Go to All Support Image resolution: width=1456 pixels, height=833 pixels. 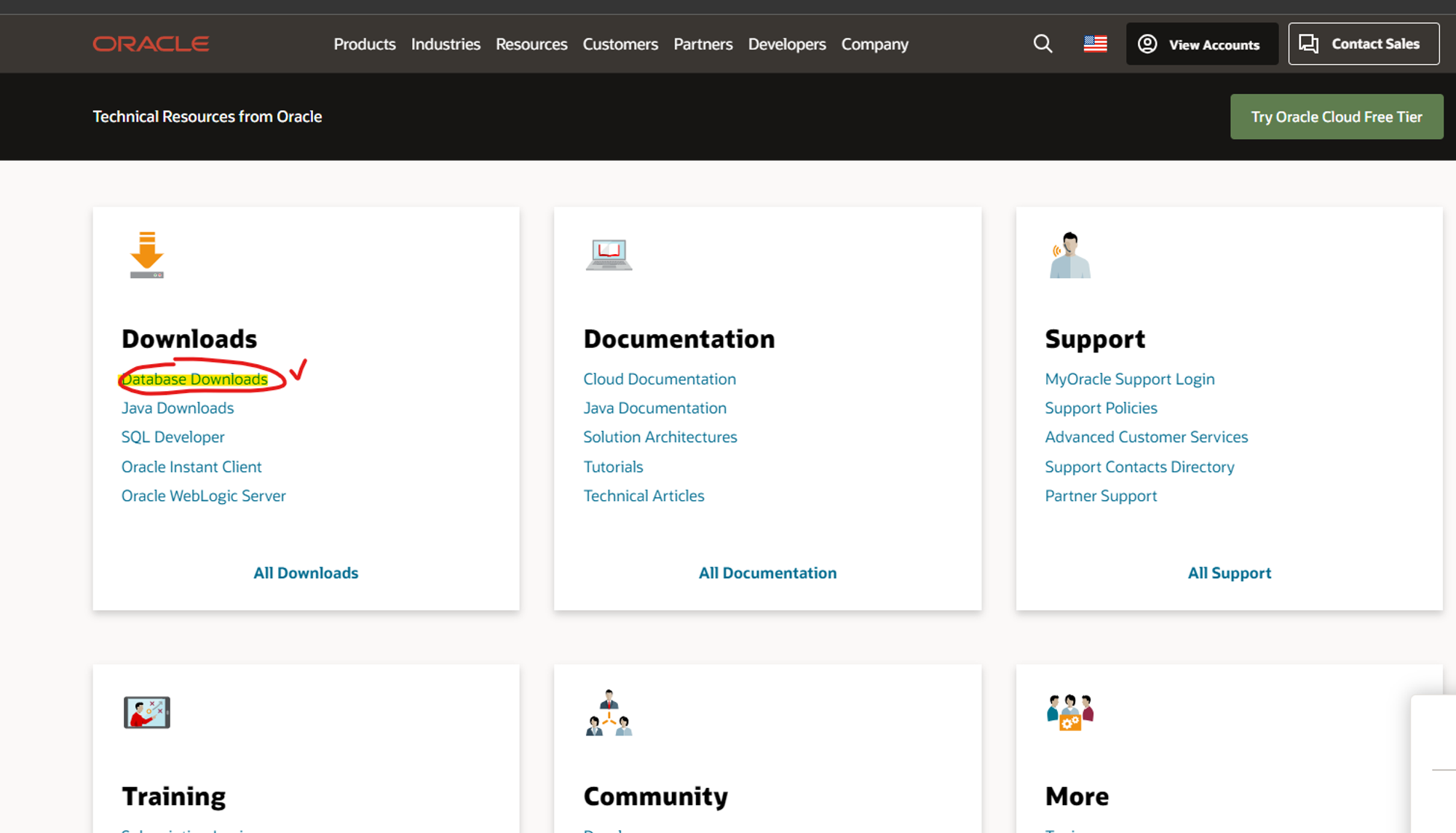point(1230,573)
